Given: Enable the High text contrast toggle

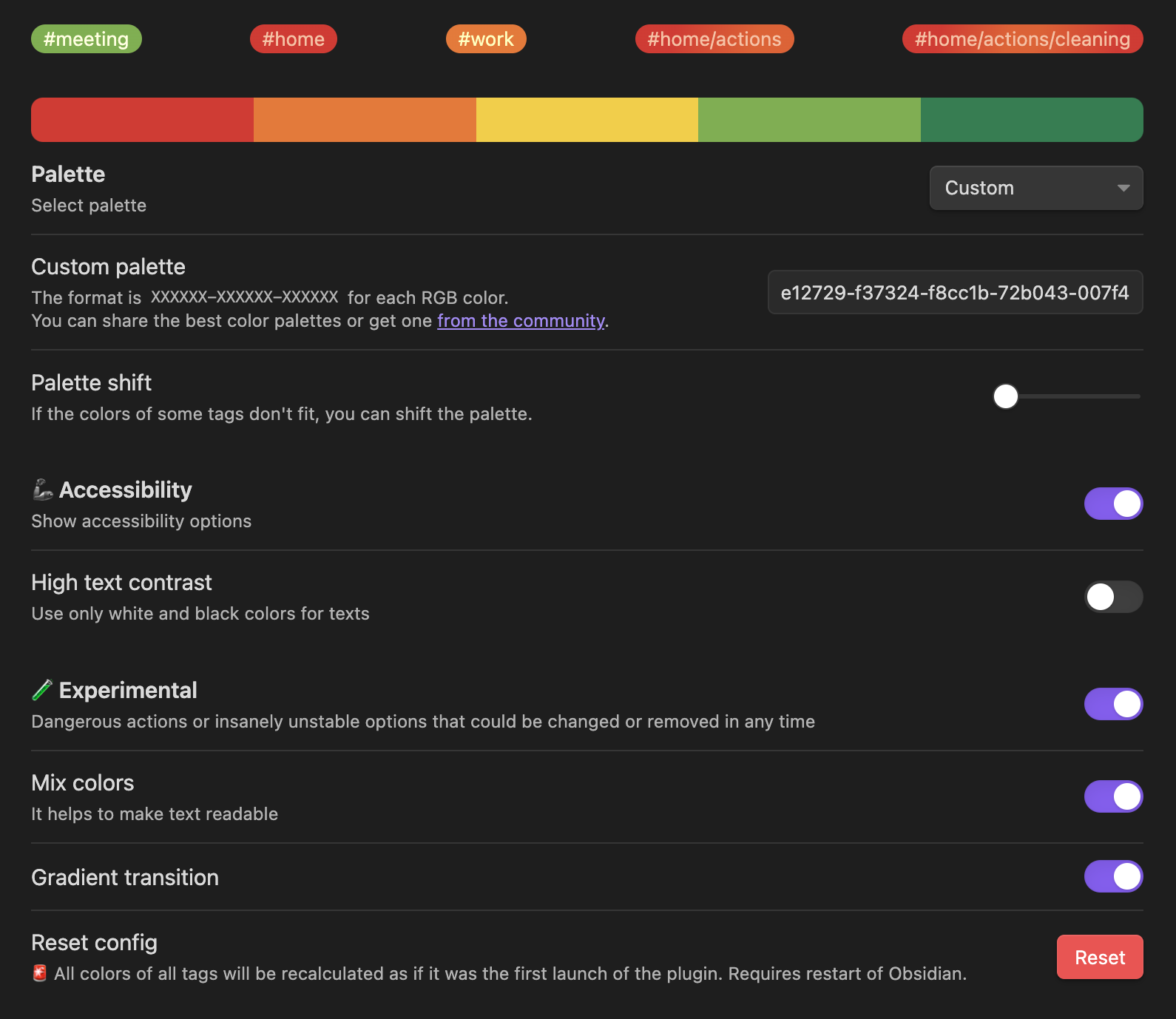Looking at the screenshot, I should 1113,597.
